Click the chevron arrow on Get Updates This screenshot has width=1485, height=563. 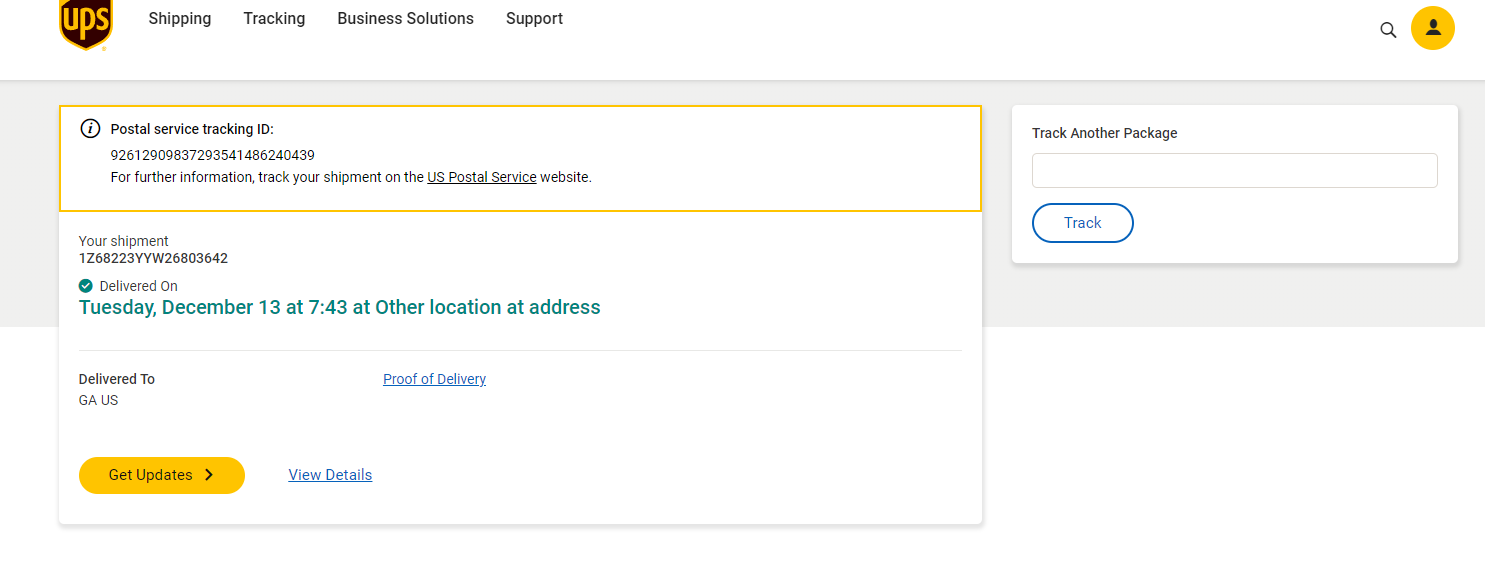pyautogui.click(x=209, y=475)
